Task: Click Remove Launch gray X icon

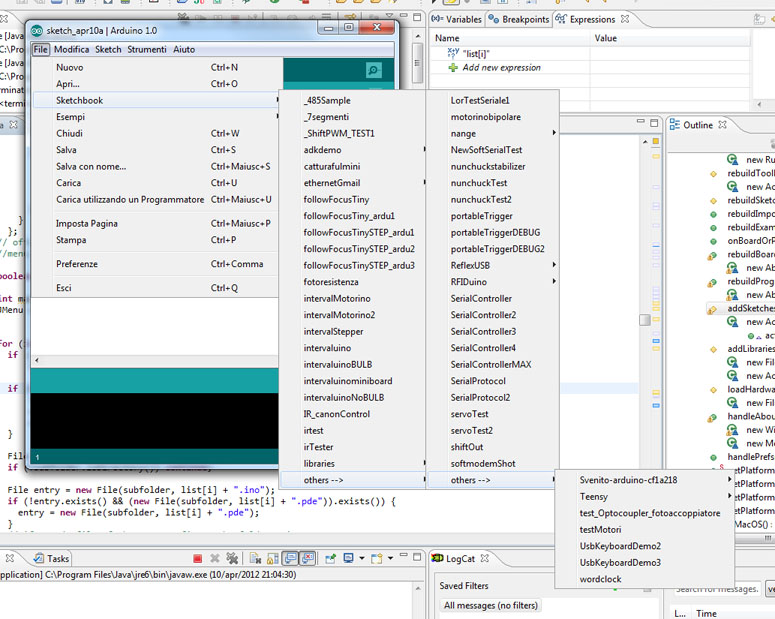Action: click(x=215, y=559)
